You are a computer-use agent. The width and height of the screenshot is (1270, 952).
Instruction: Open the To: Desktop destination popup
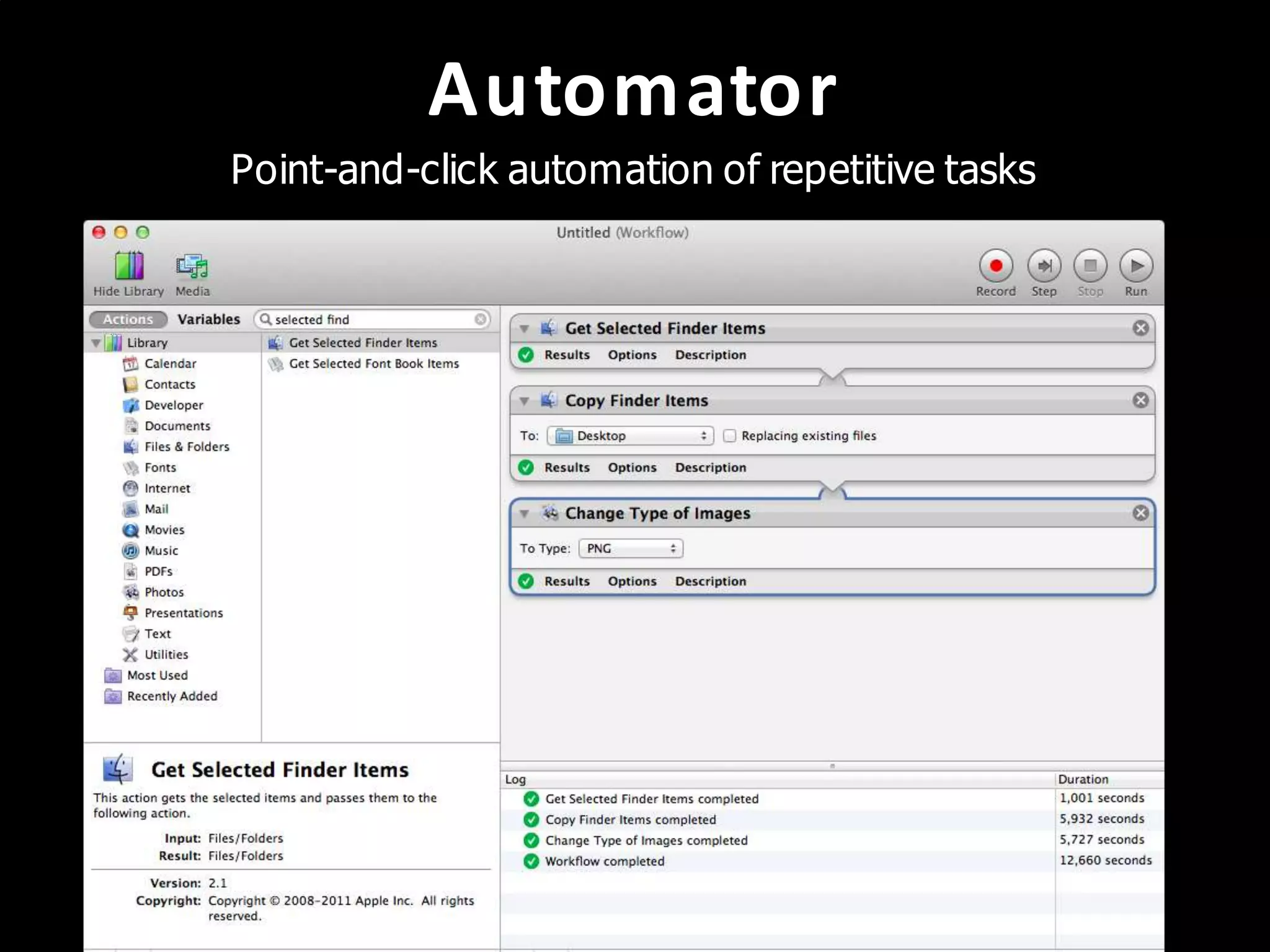(630, 436)
